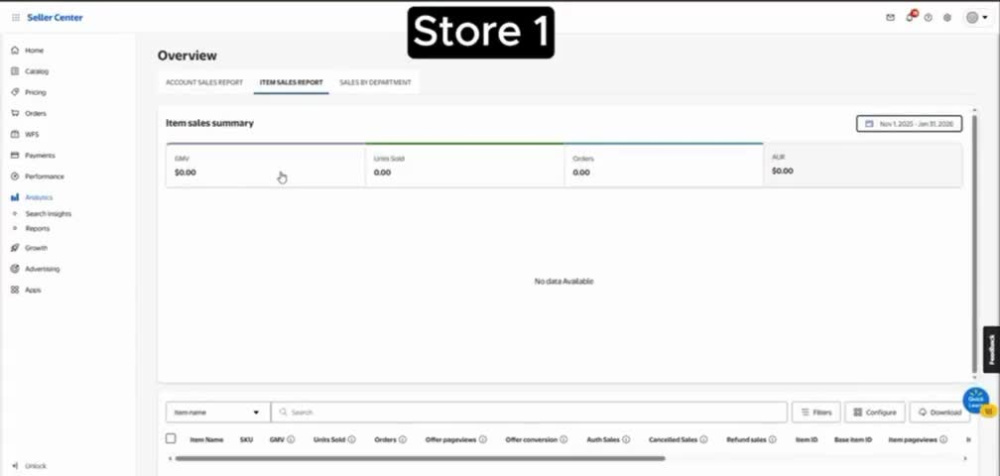Click the Item ID column header

point(807,440)
